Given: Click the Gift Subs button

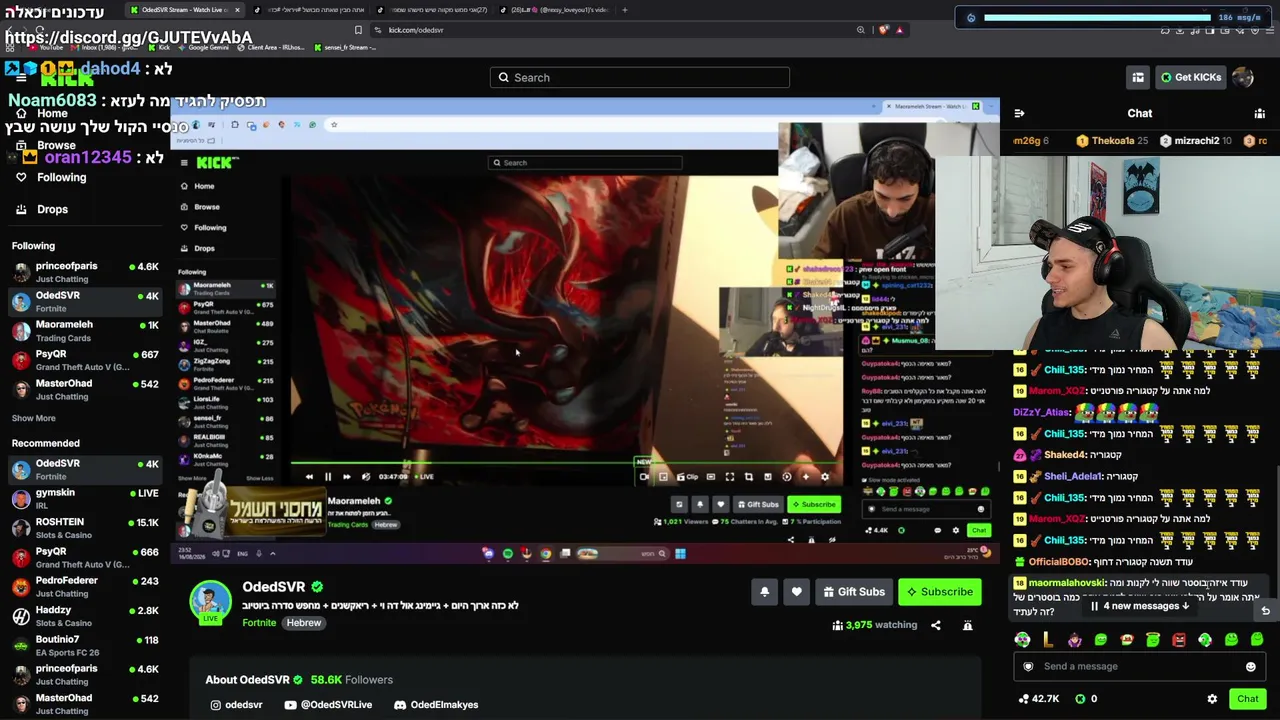Looking at the screenshot, I should tap(853, 592).
